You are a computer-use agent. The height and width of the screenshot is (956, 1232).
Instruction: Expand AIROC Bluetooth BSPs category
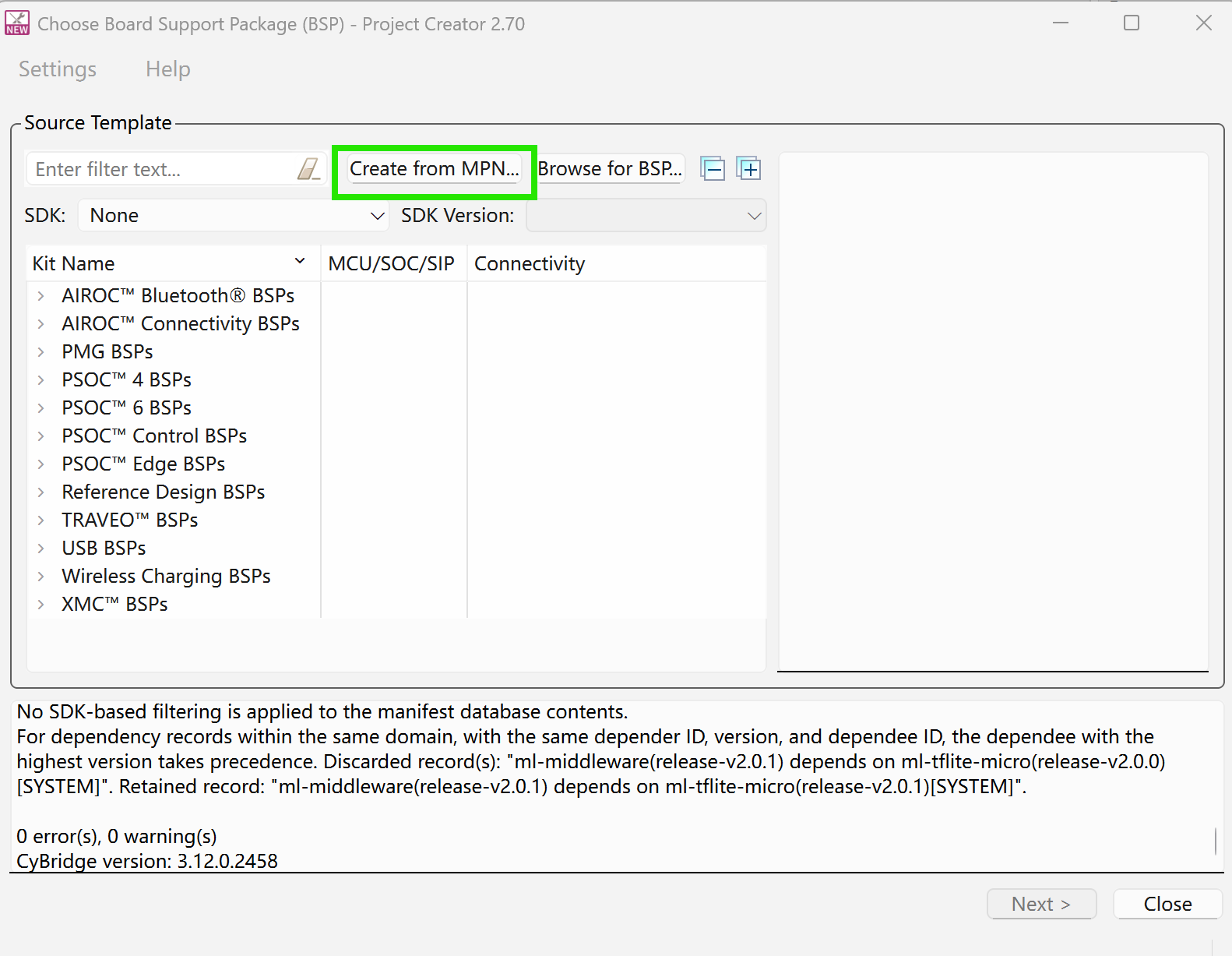40,296
